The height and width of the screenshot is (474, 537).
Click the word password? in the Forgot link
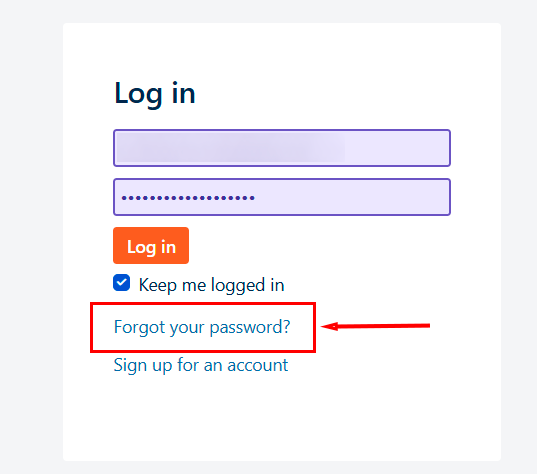pos(250,328)
